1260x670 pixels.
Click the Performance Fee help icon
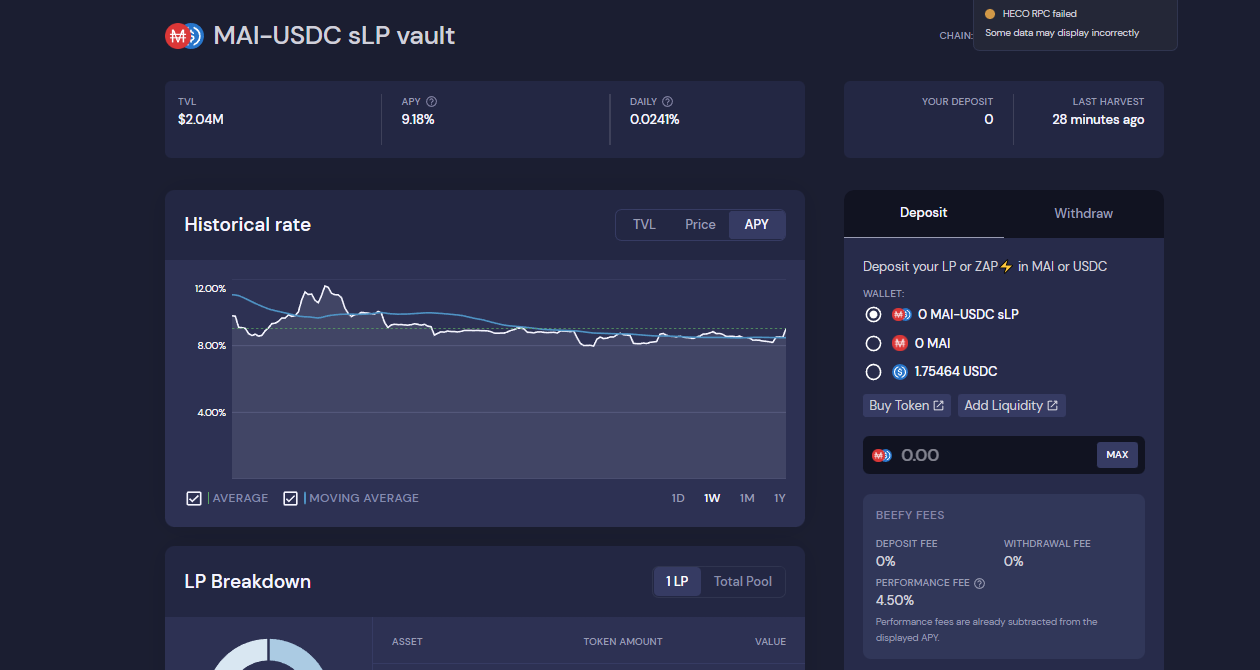point(980,583)
